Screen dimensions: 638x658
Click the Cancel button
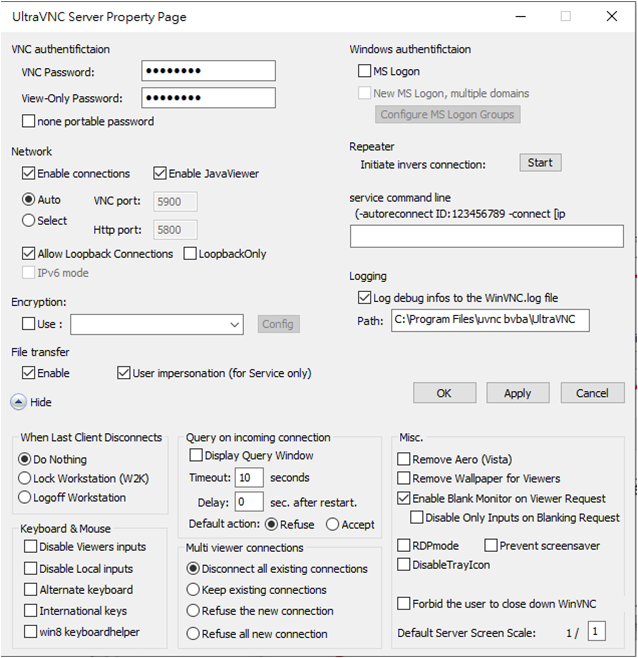point(592,393)
